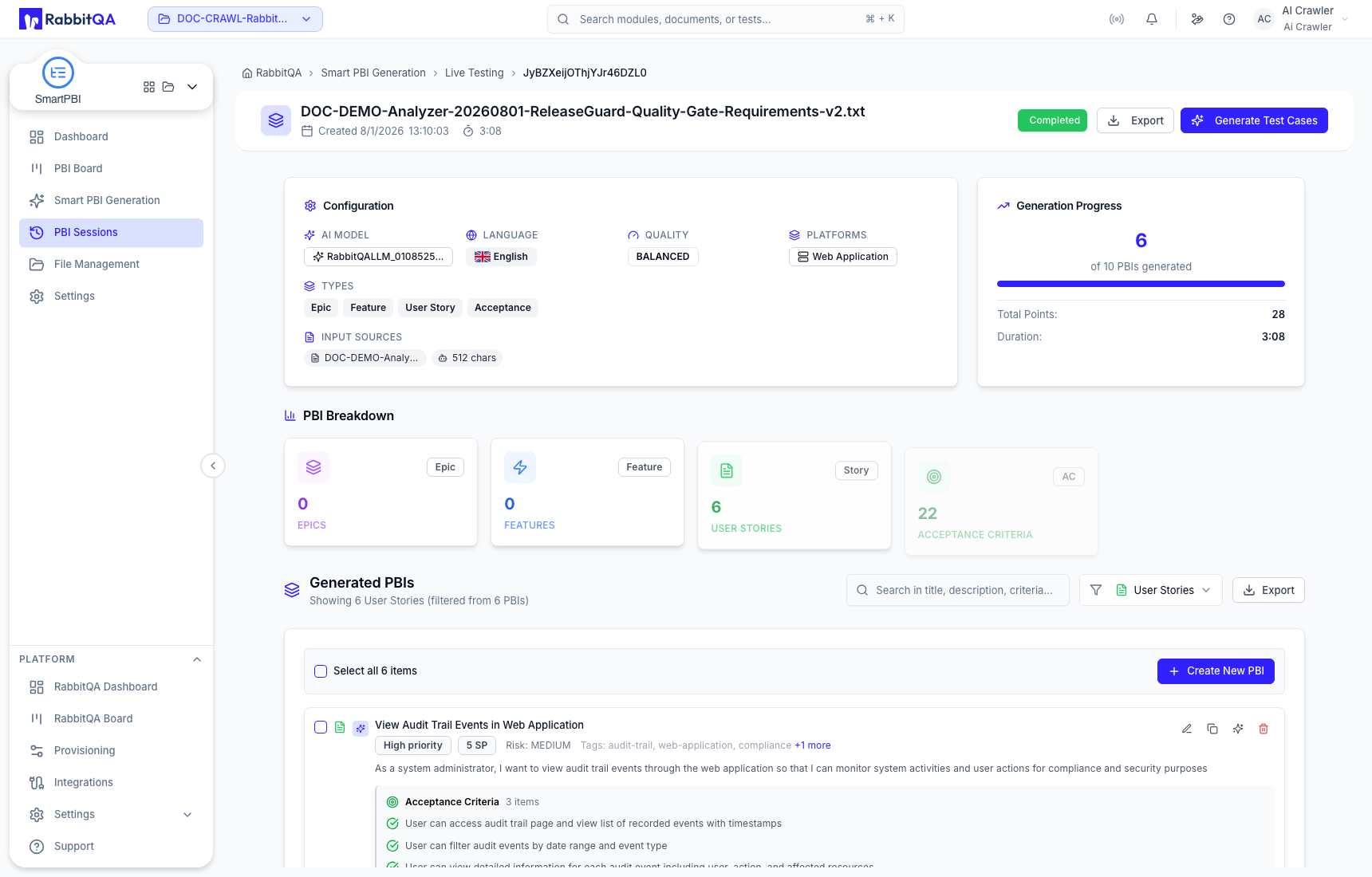Open SmartPBI Settings in sidebar
This screenshot has height=877, width=1372.
112,297
